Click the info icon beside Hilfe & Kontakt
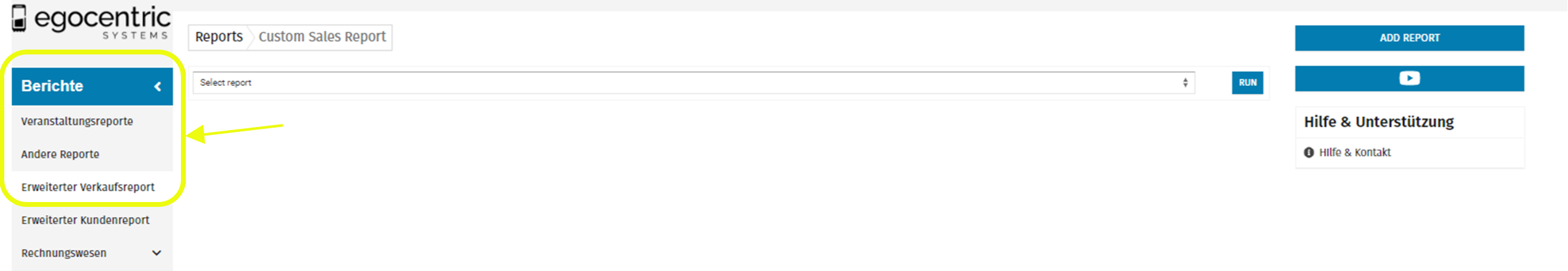1568x271 pixels. pyautogui.click(x=1309, y=152)
